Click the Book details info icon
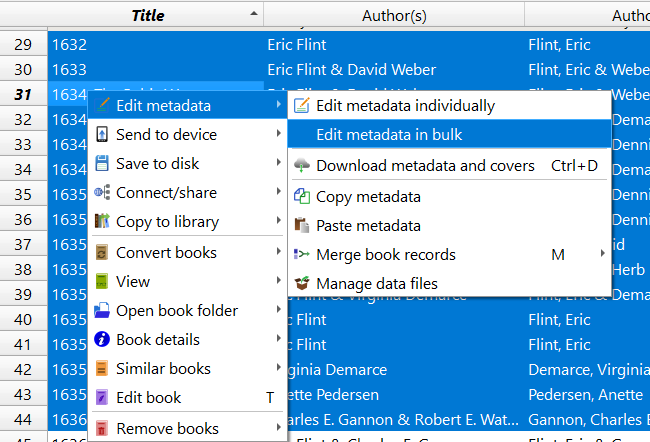 pos(102,339)
